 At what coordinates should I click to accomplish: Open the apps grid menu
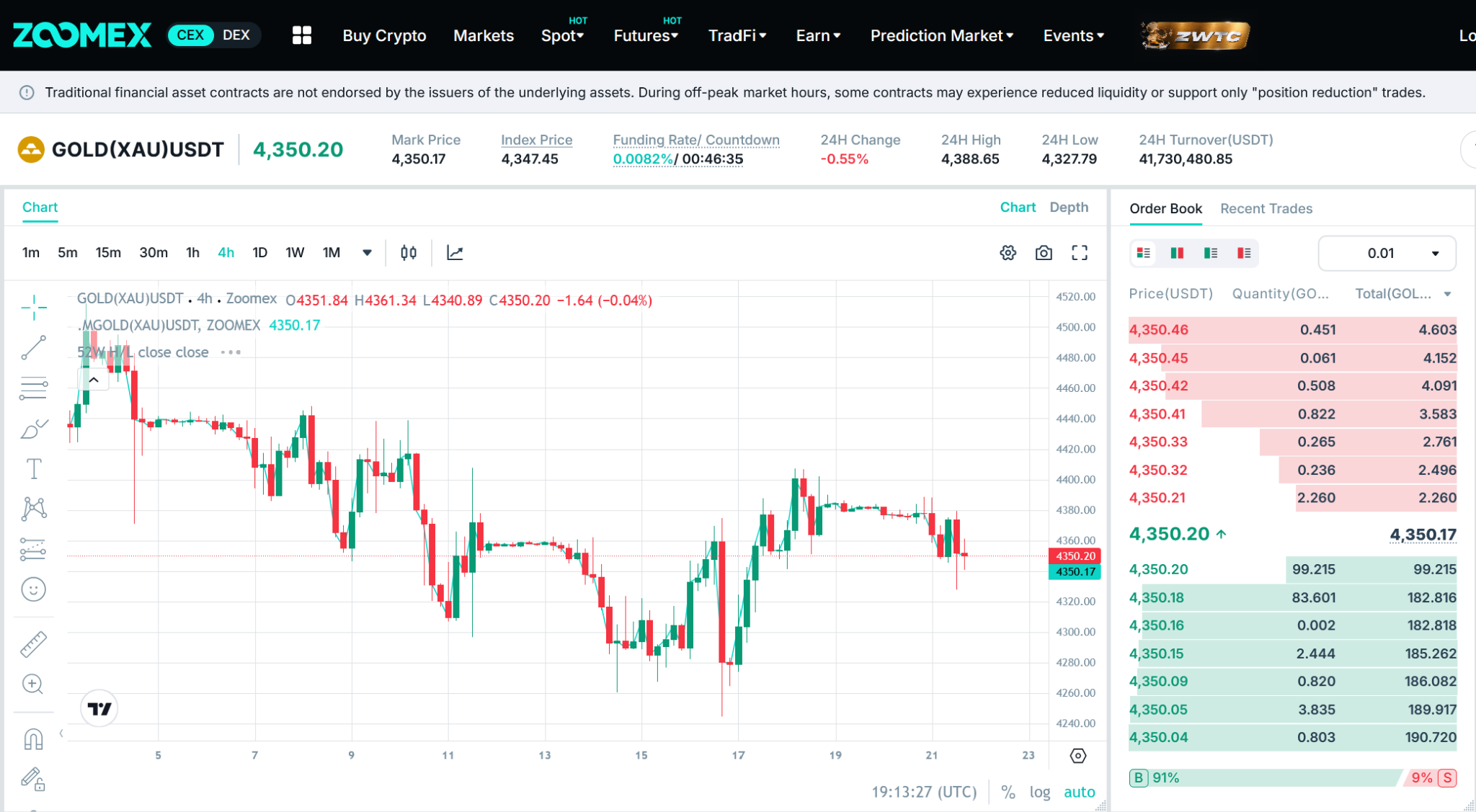point(302,35)
